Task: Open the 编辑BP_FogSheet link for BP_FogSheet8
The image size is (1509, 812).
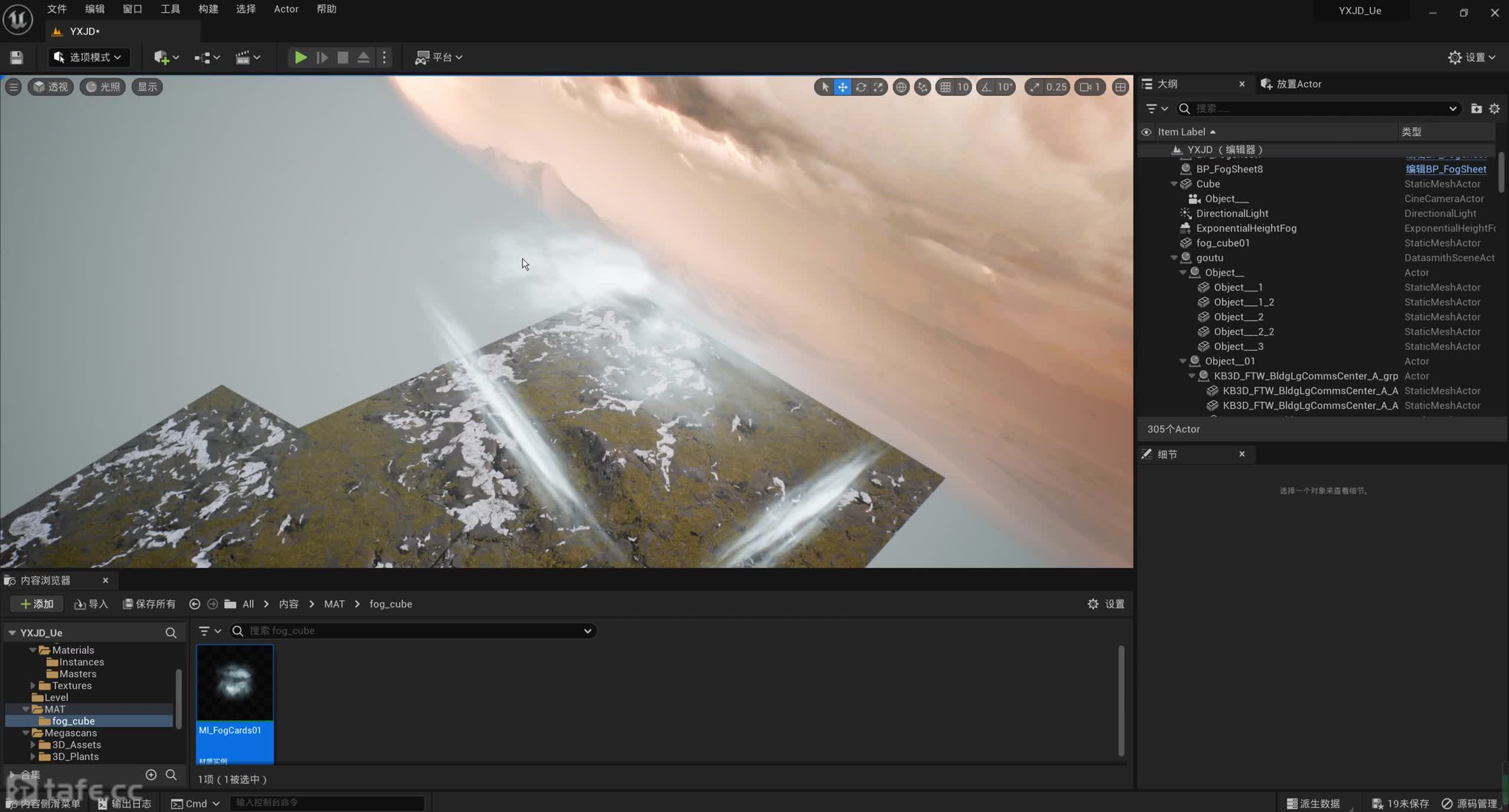Action: 1446,169
